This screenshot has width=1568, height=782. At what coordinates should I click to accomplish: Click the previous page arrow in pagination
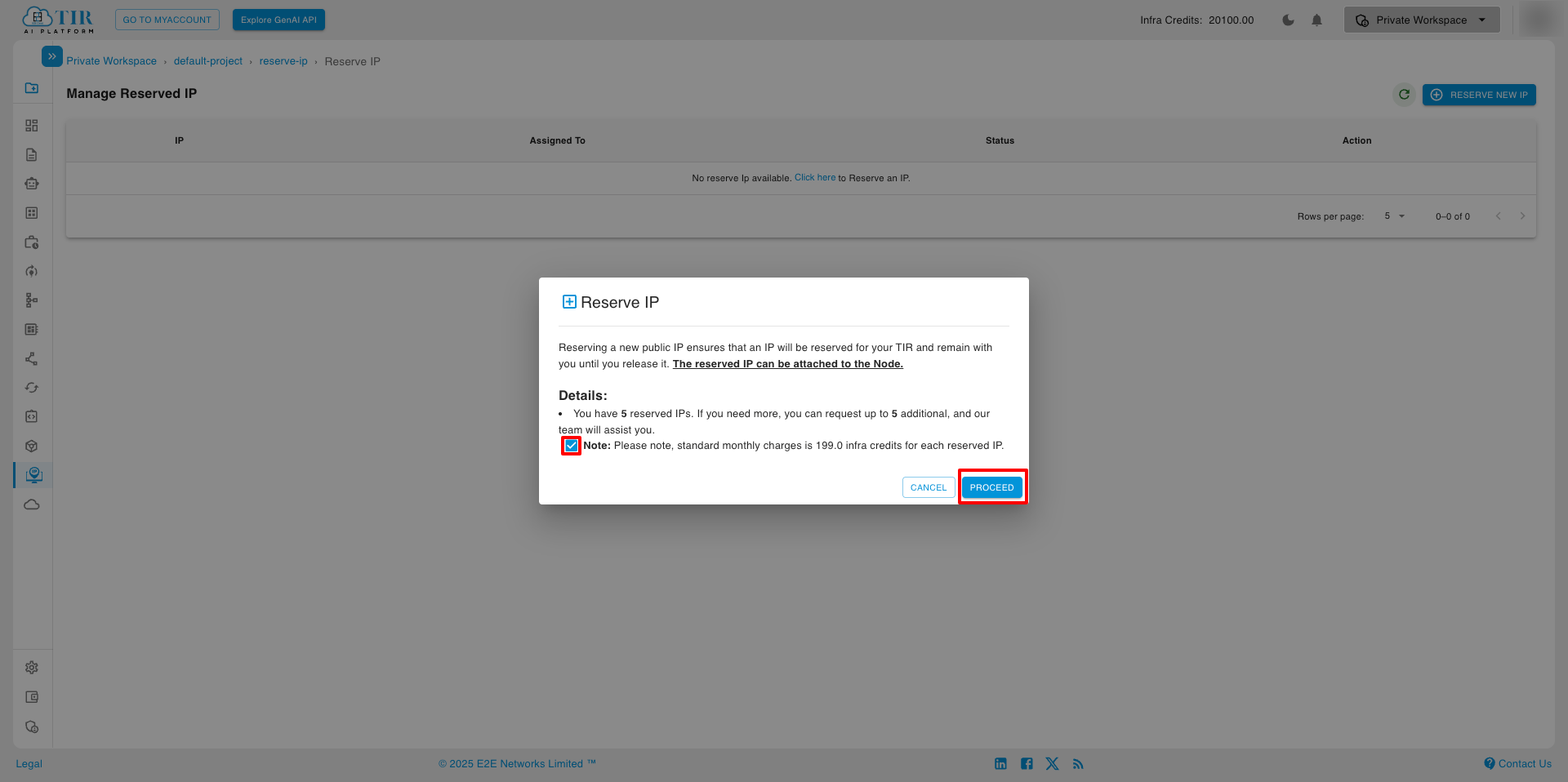coord(1499,216)
